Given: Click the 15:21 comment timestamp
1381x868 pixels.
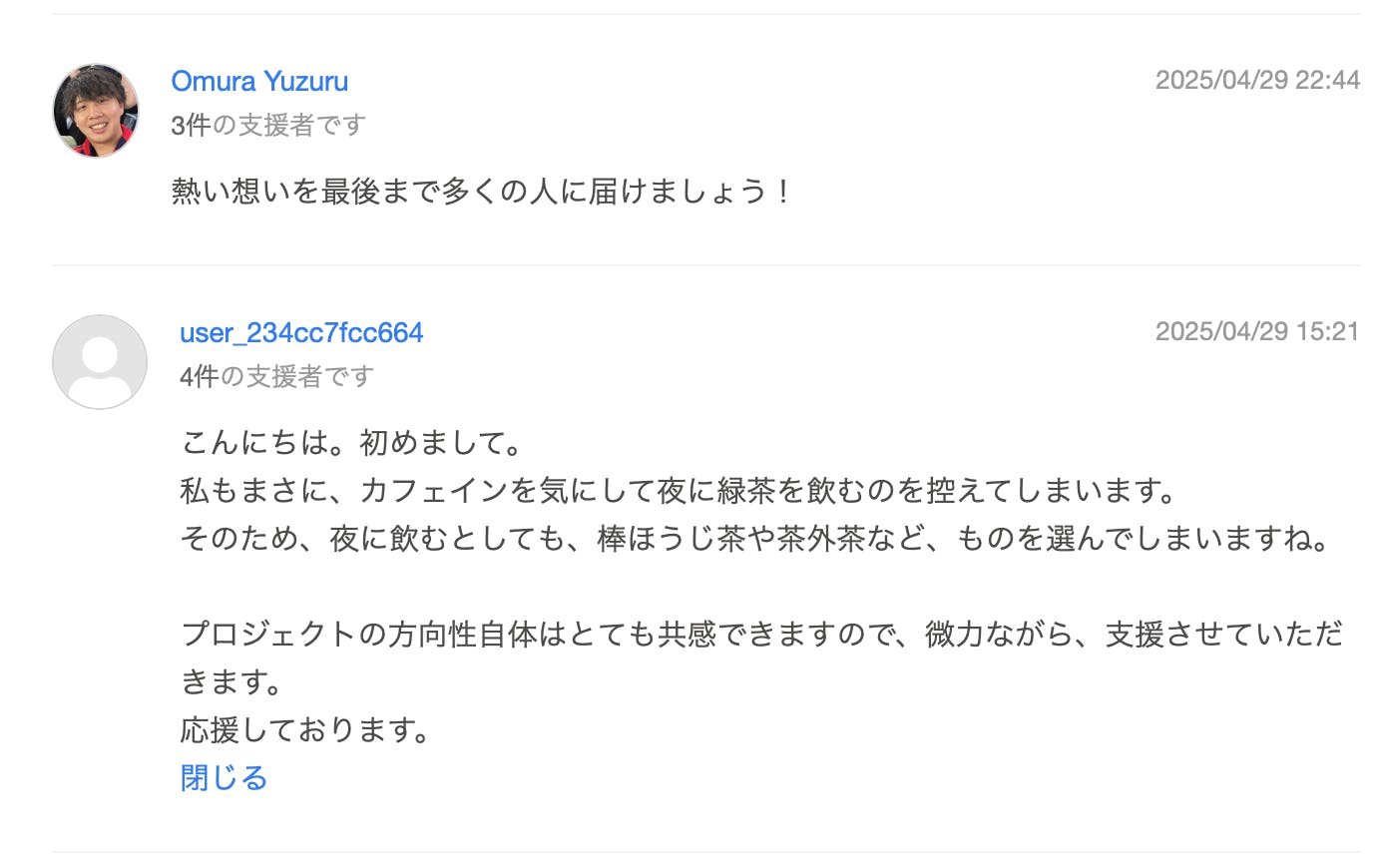Looking at the screenshot, I should (x=1257, y=331).
